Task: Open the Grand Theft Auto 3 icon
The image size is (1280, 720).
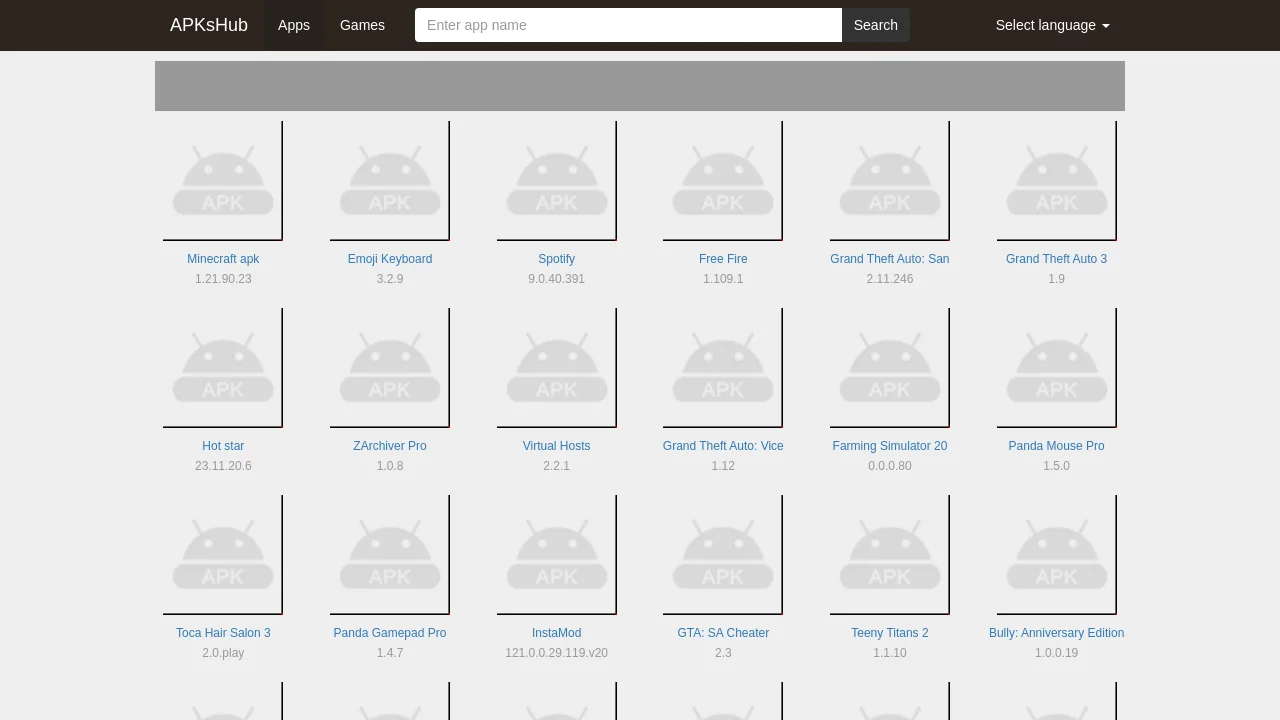Action: click(x=1057, y=181)
